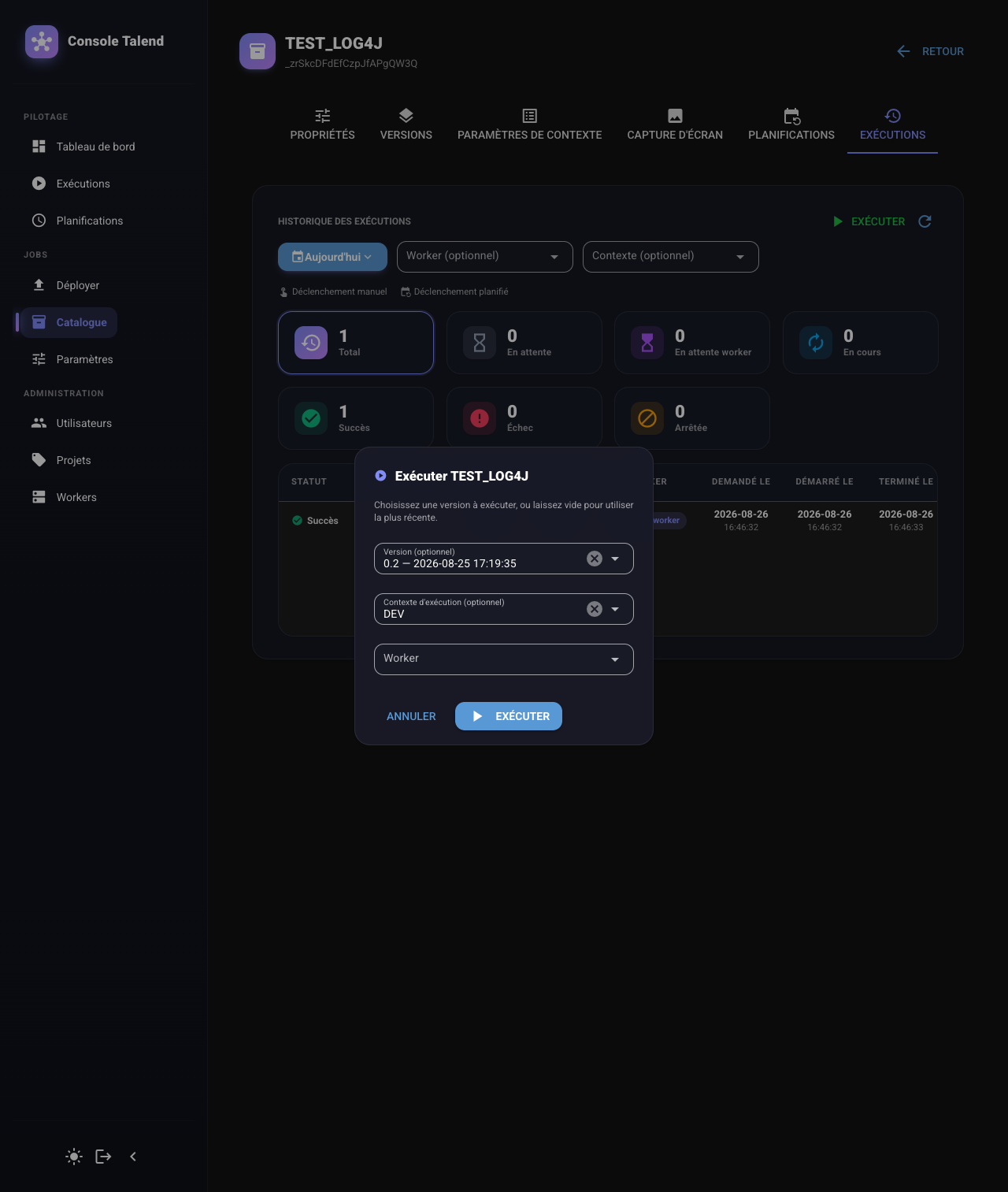1008x1192 pixels.
Task: Open the Aujourd'hui date filter
Action: pos(332,257)
